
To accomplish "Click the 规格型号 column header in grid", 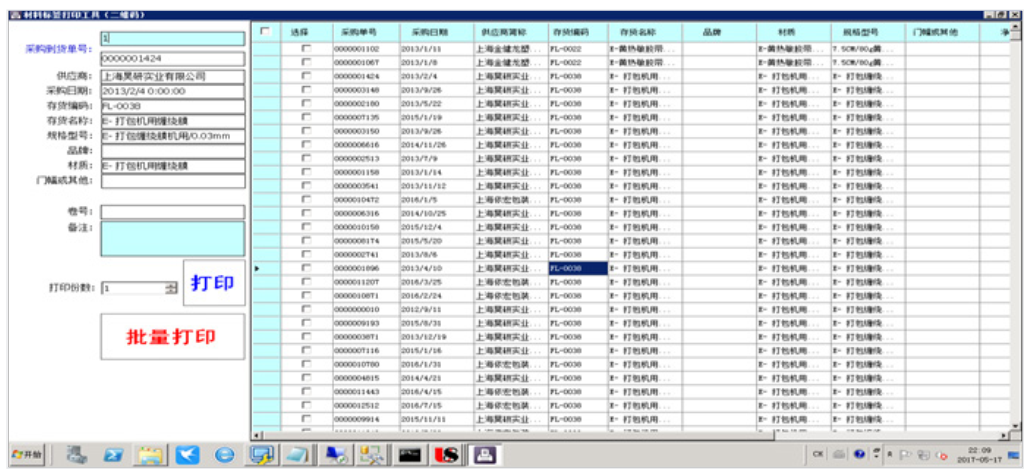I will 868,32.
